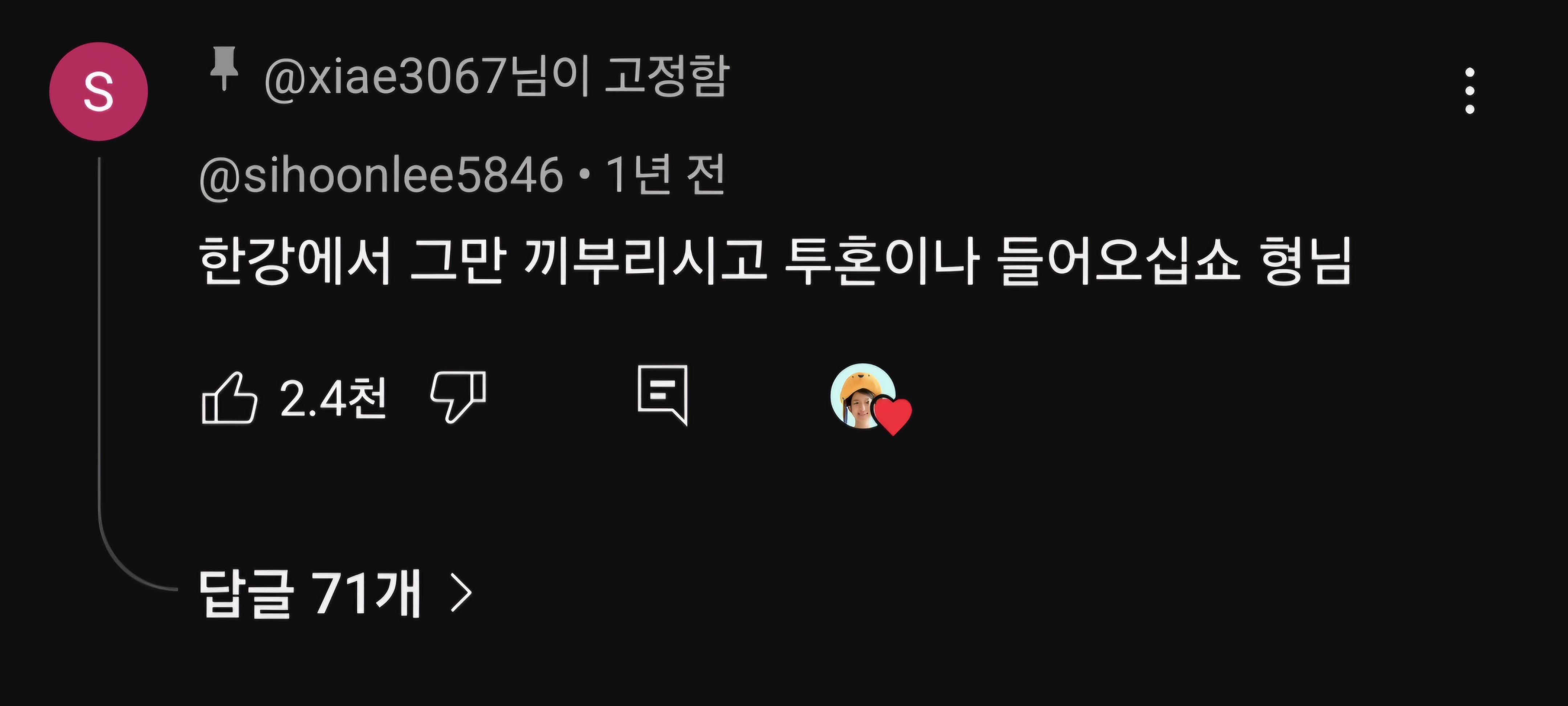The image size is (1568, 706).
Task: Click the 고정함 pinned text
Action: [667, 76]
